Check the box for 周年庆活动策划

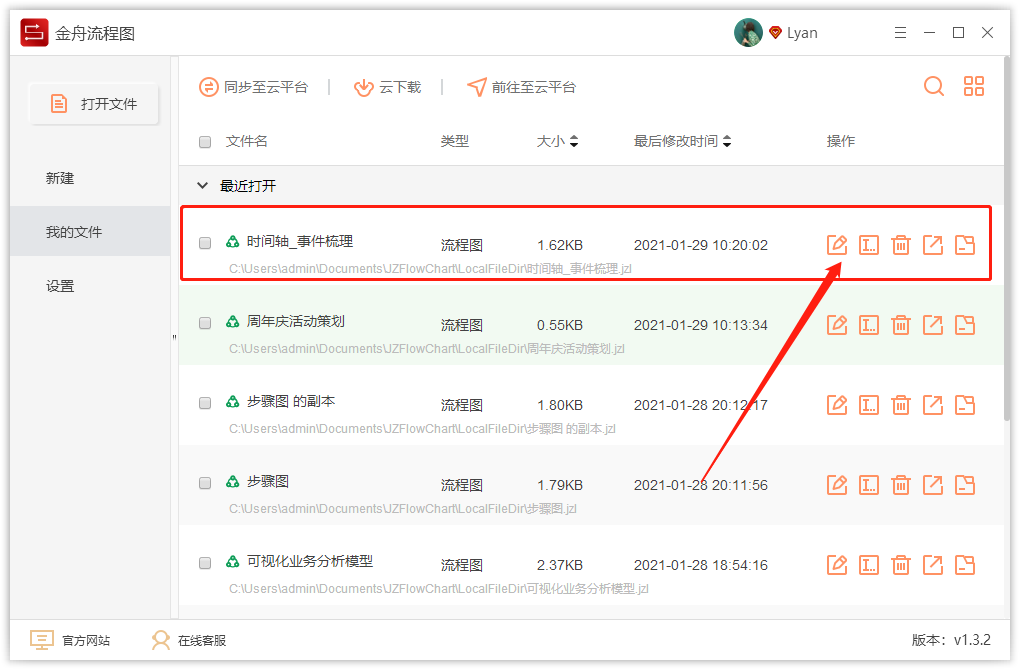205,323
